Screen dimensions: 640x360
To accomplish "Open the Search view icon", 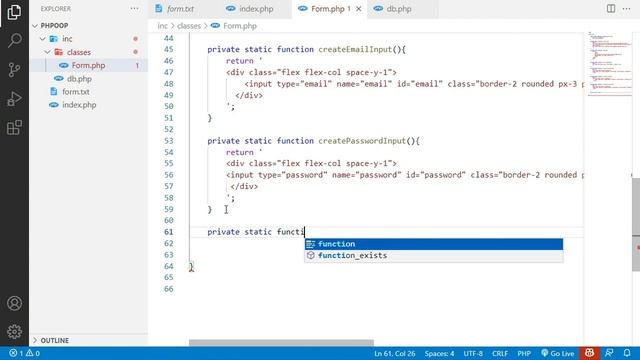I will tap(14, 40).
